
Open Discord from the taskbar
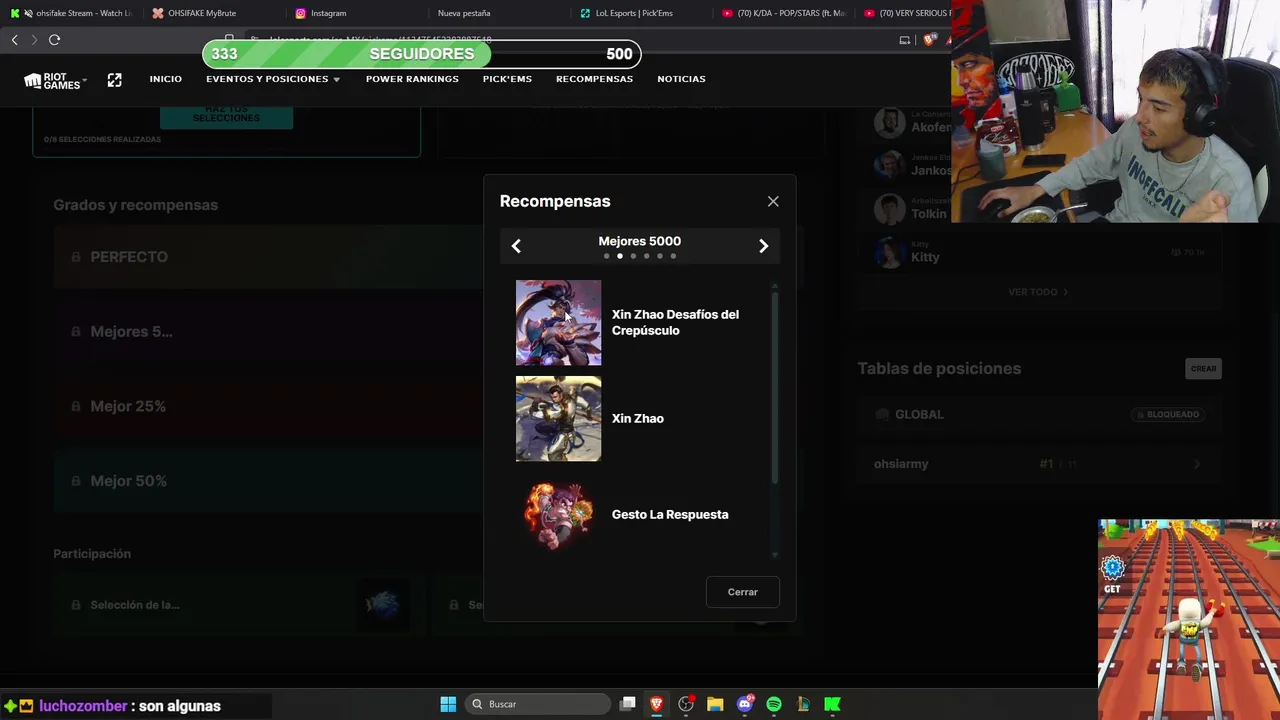tap(744, 704)
